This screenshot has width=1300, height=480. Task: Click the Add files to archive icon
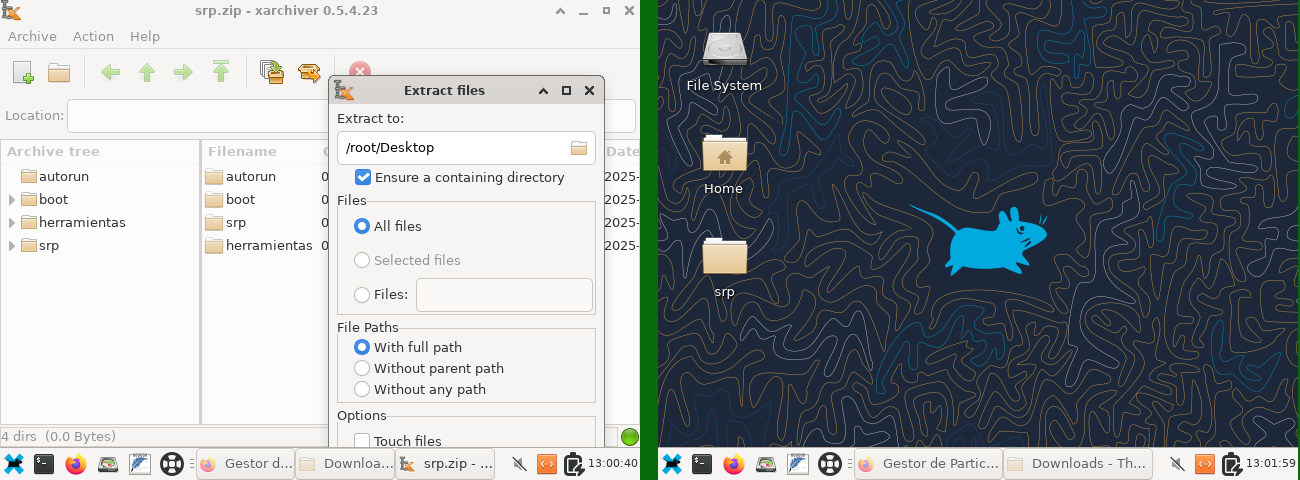(272, 72)
